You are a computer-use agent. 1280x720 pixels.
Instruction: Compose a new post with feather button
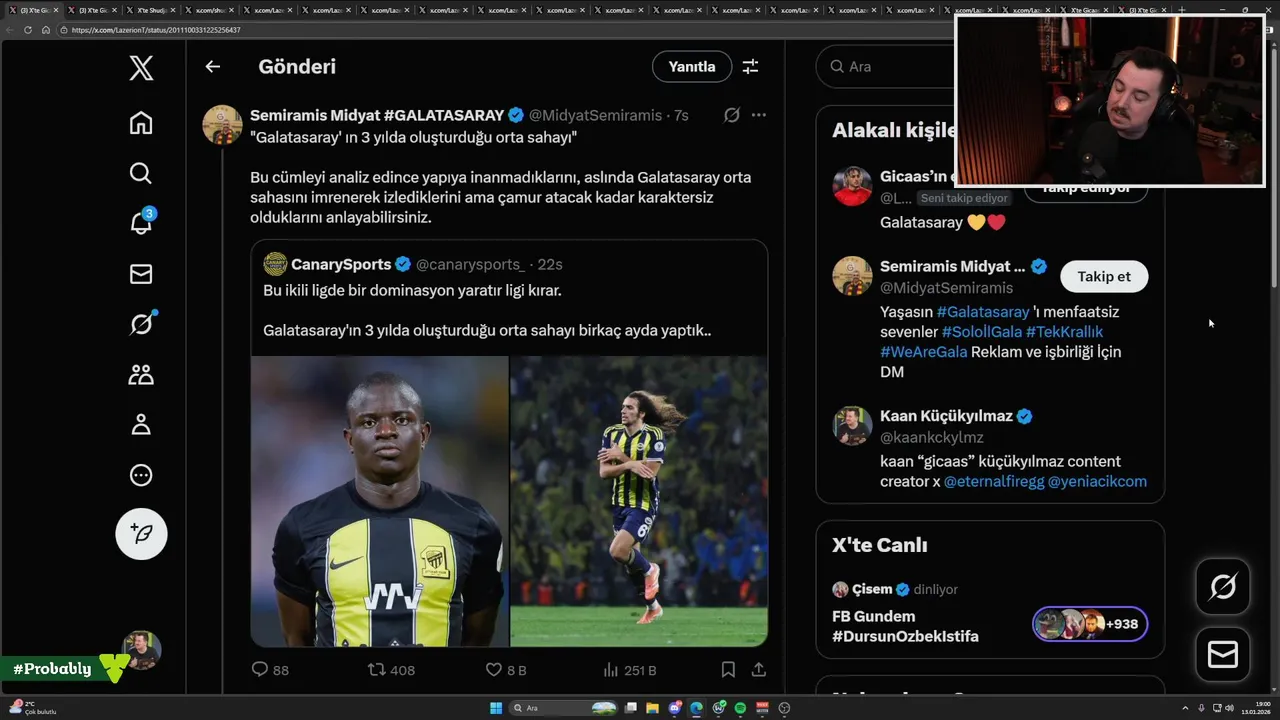[x=141, y=534]
